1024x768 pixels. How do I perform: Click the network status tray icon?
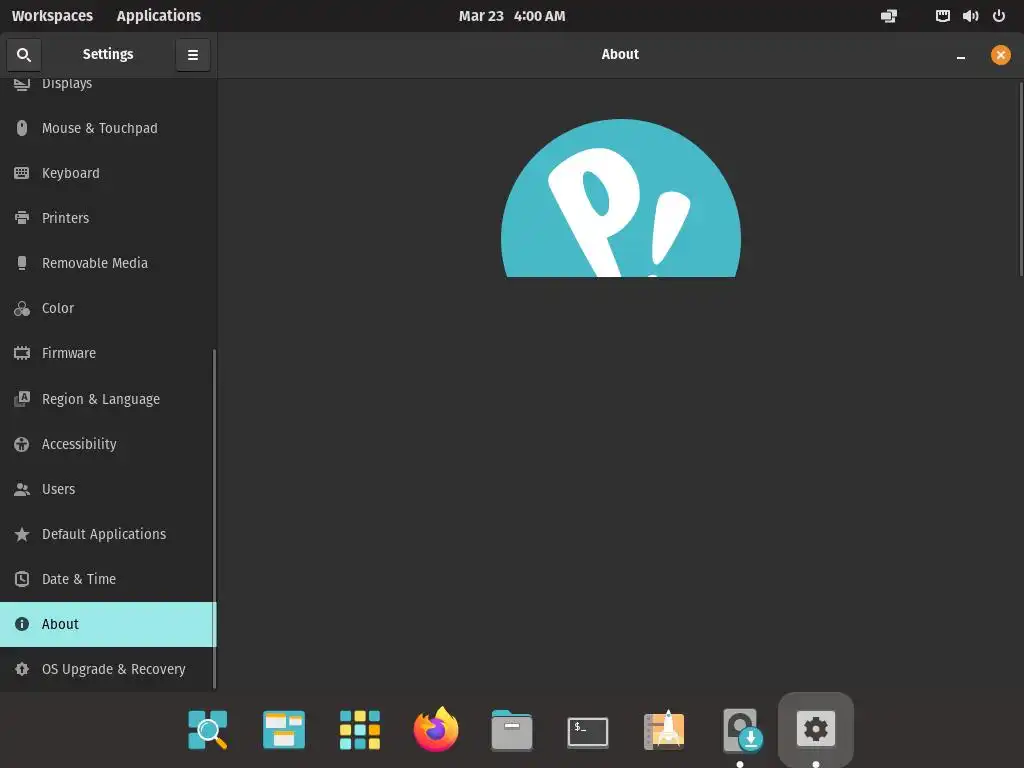pos(889,16)
